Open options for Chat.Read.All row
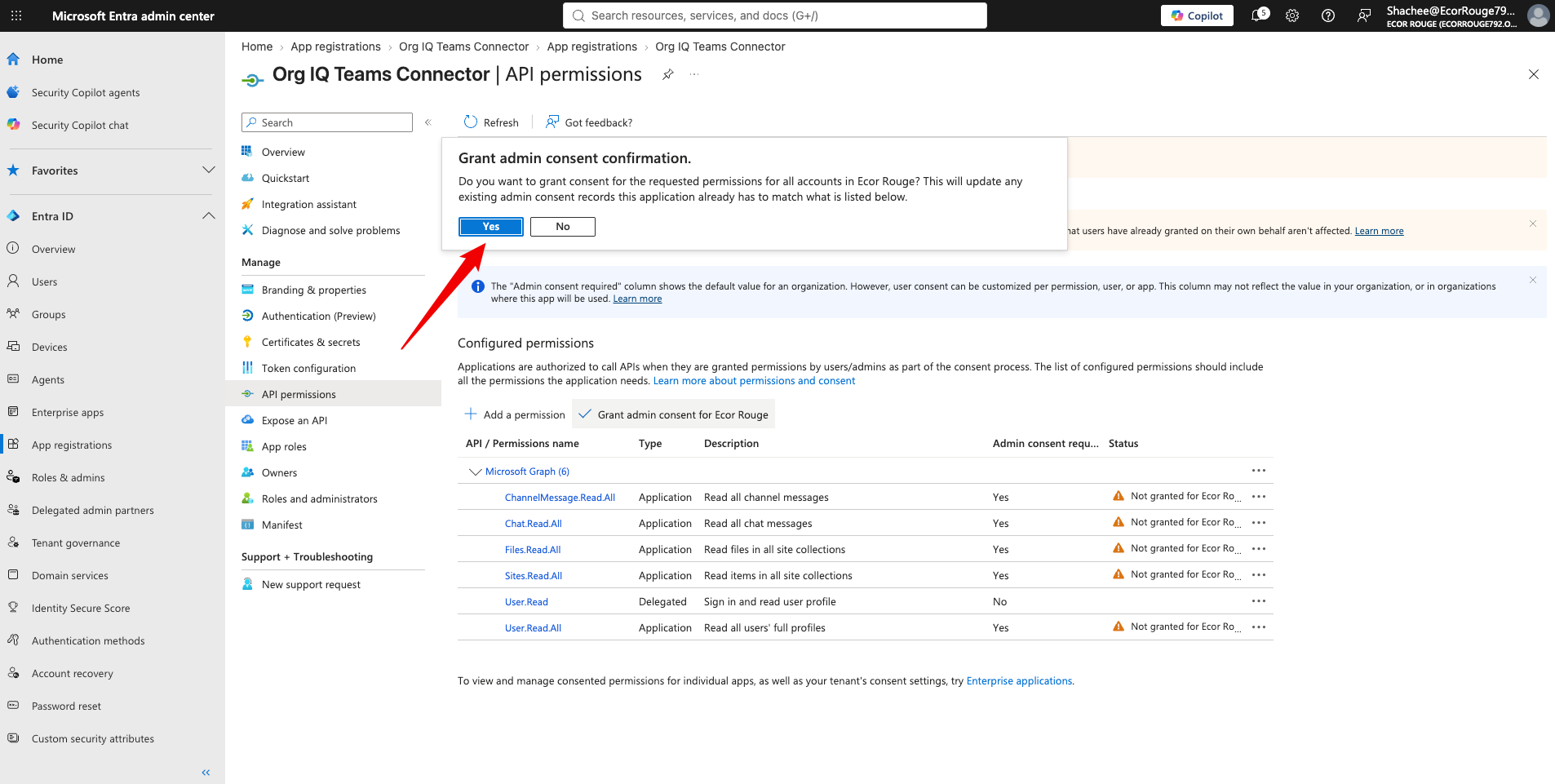The image size is (1555, 784). (x=1259, y=523)
